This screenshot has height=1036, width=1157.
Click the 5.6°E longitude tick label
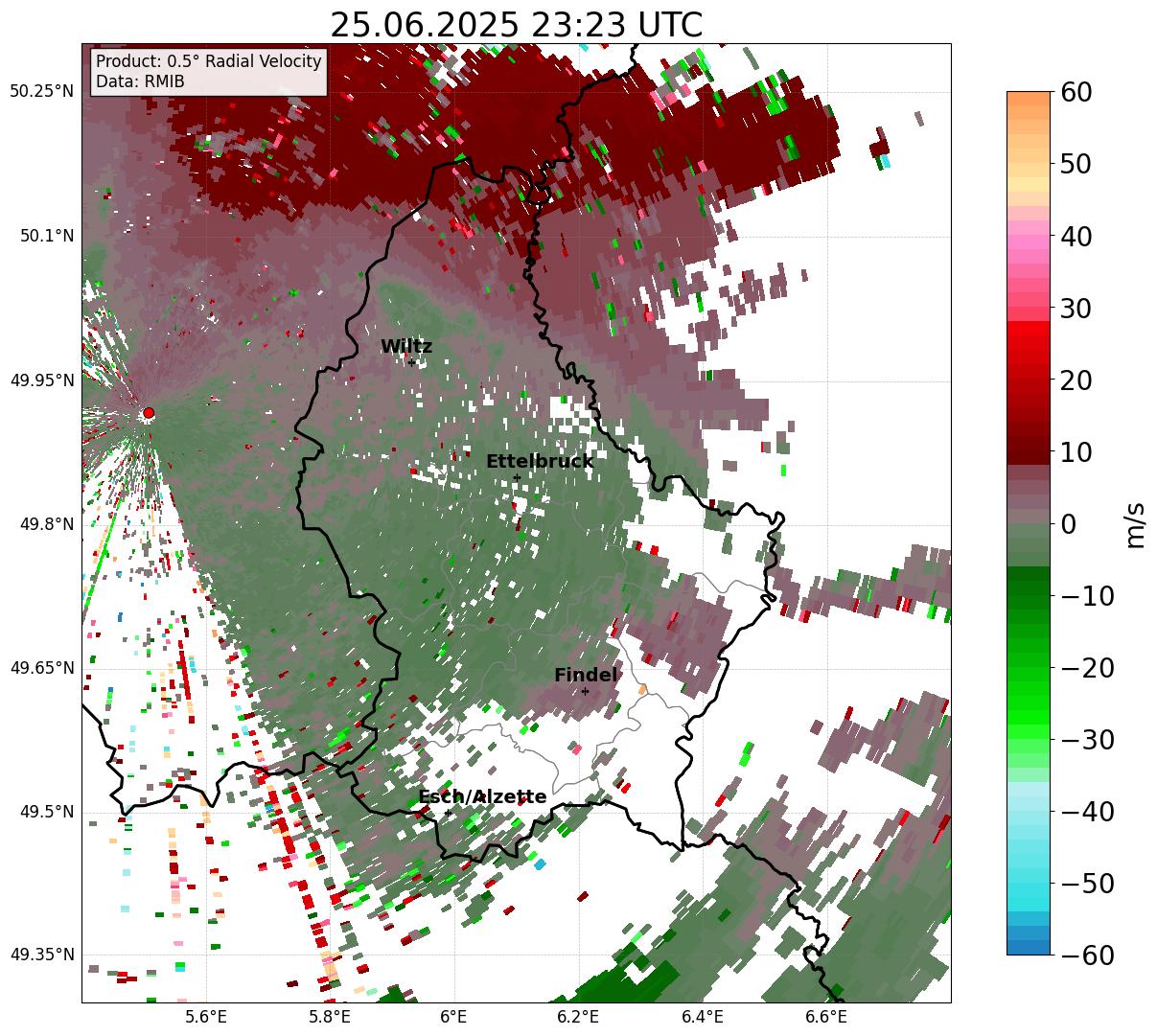(x=206, y=1017)
